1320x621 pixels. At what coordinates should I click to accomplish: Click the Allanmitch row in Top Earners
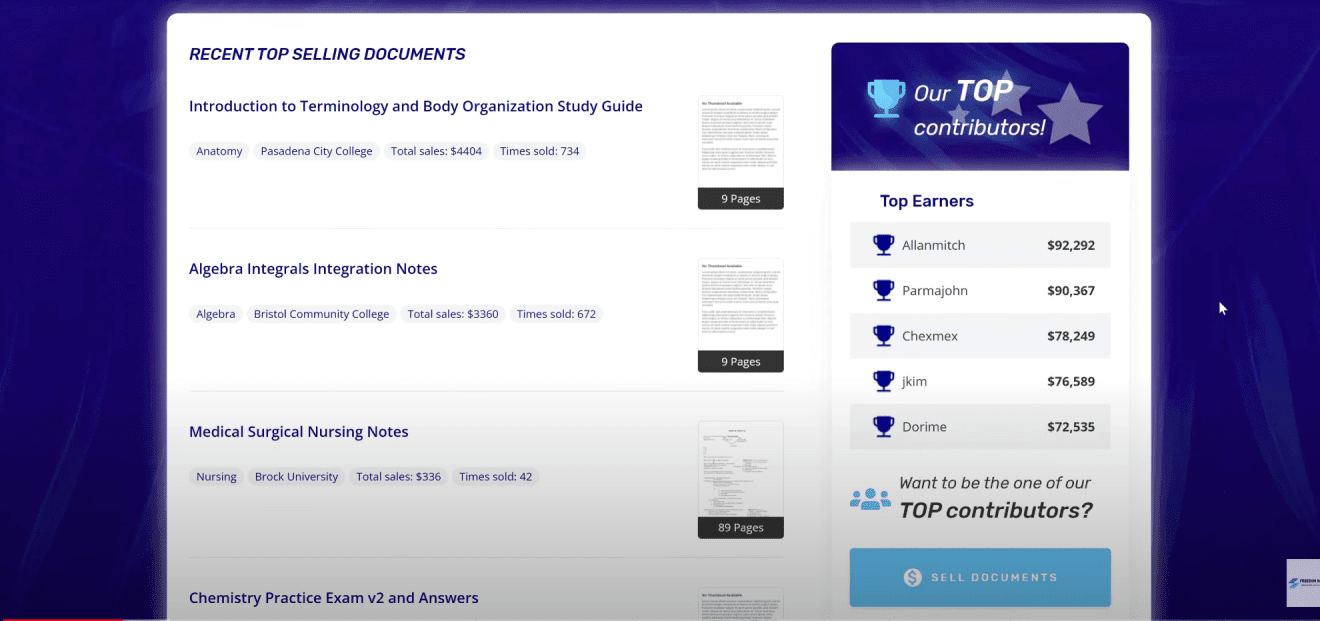coord(980,244)
